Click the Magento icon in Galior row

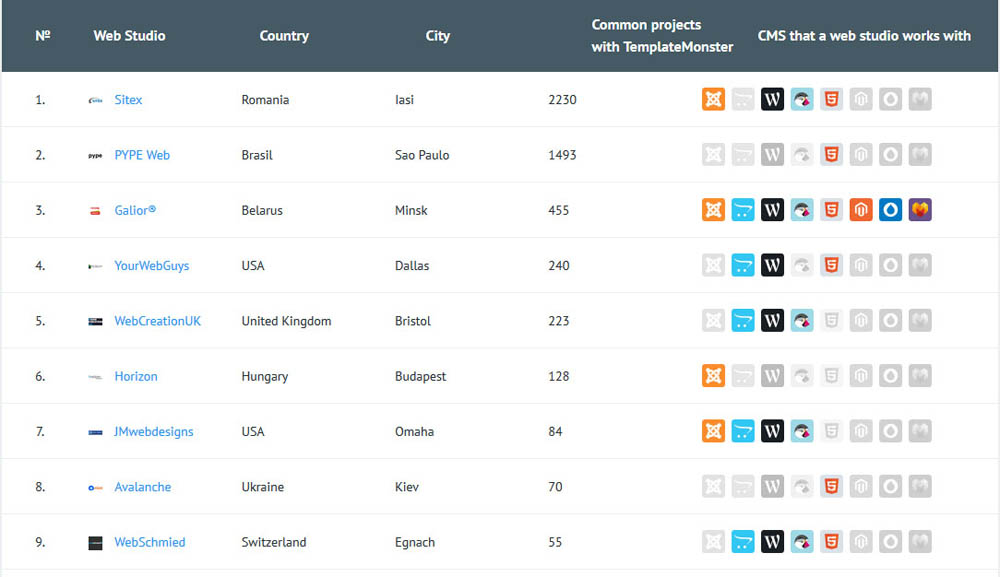pyautogui.click(x=861, y=210)
